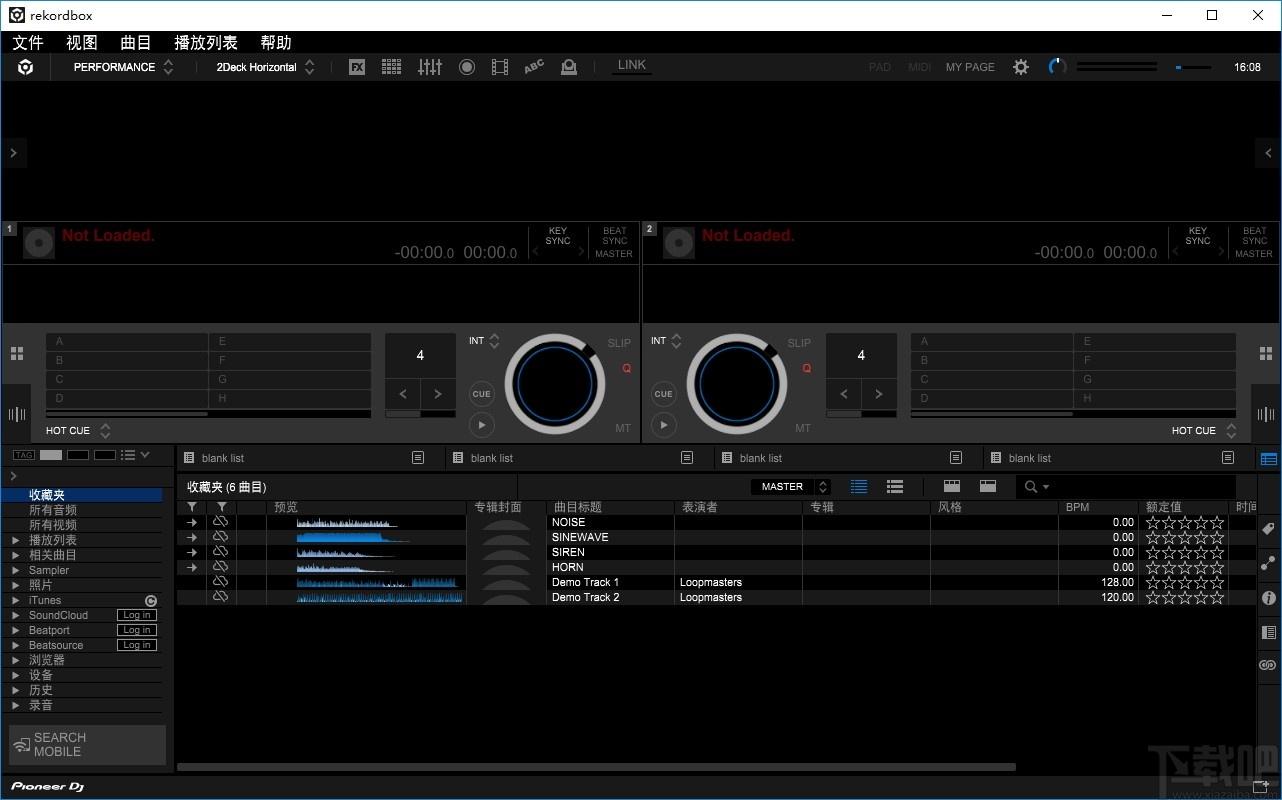1282x800 pixels.
Task: Open deck 2 HOT CUE mode selector
Action: tap(1204, 431)
